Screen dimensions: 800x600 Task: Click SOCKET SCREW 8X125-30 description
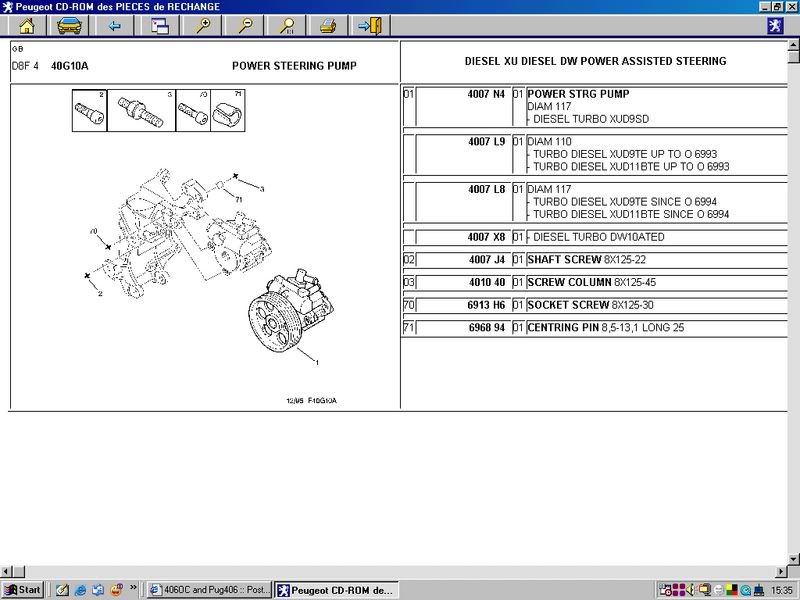(x=590, y=305)
